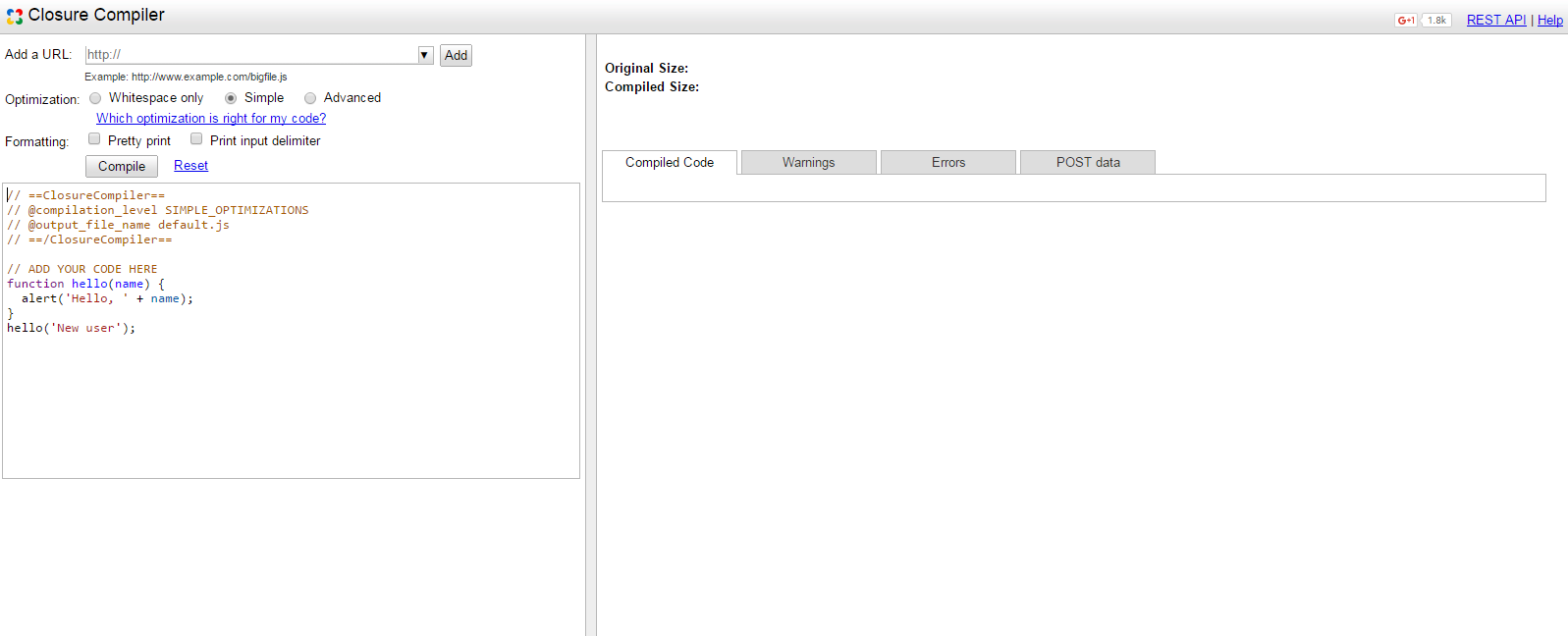Click the Reset link
Viewport: 1568px width, 636px height.
(x=190, y=166)
